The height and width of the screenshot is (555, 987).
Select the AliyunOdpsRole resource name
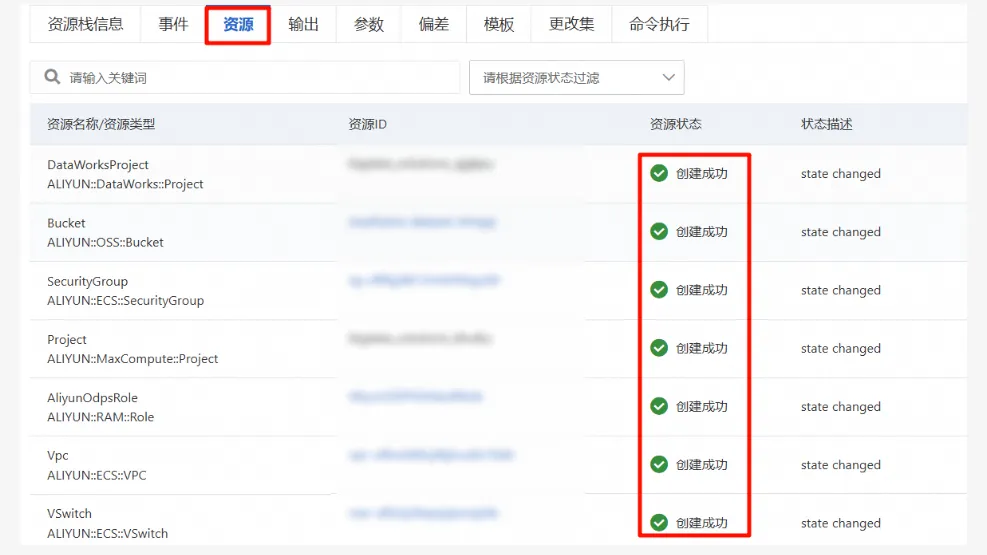[92, 398]
